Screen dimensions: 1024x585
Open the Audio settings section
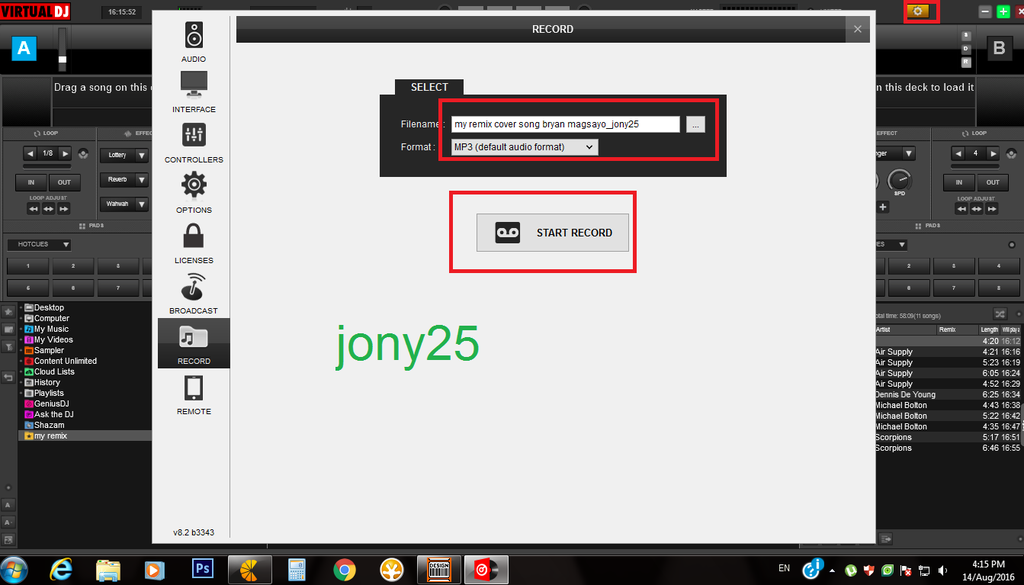pyautogui.click(x=193, y=41)
